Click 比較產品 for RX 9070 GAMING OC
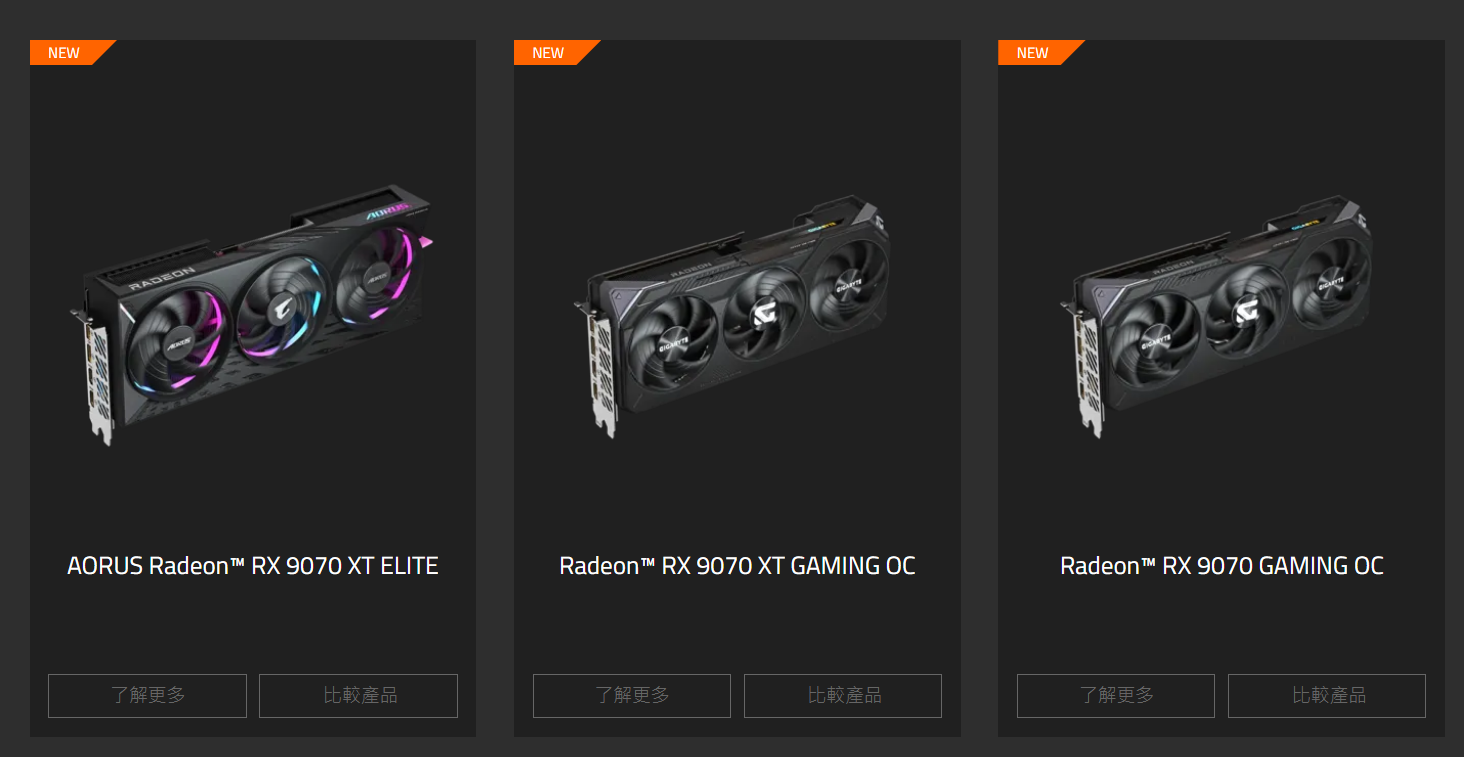The width and height of the screenshot is (1464, 757). click(x=1327, y=696)
